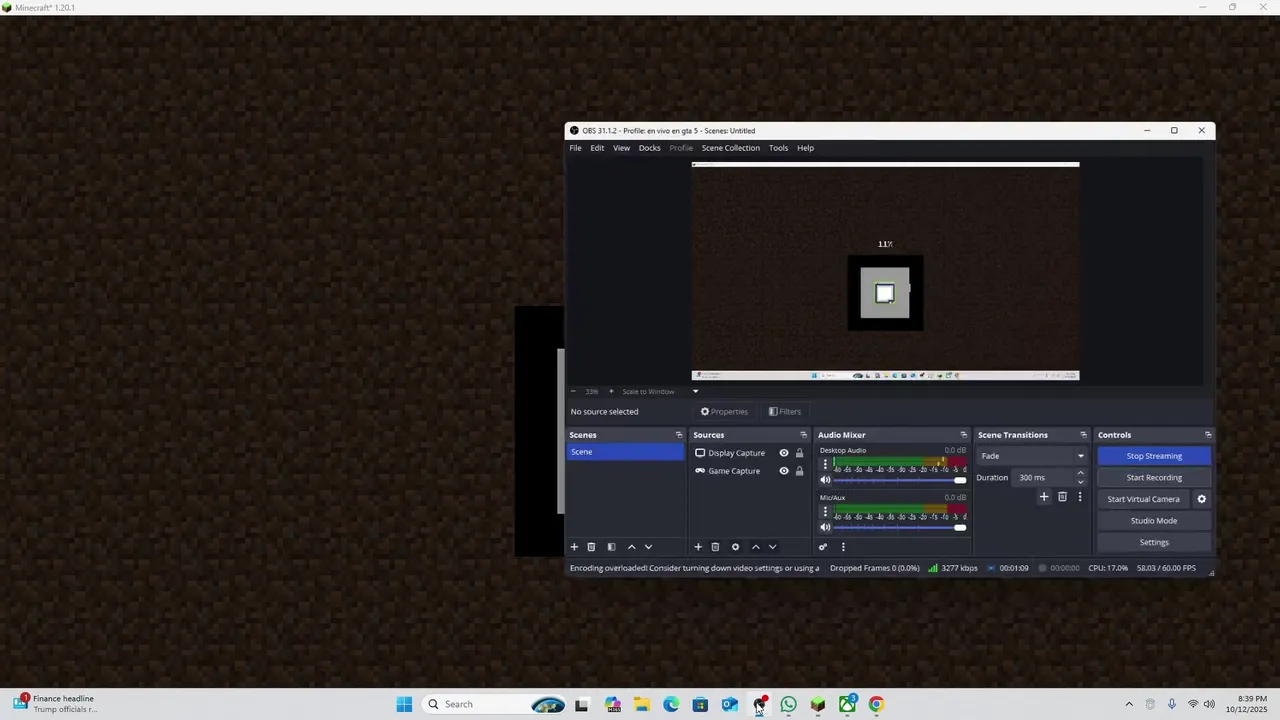Remove scene transition with trash icon
1280x720 pixels.
1062,497
